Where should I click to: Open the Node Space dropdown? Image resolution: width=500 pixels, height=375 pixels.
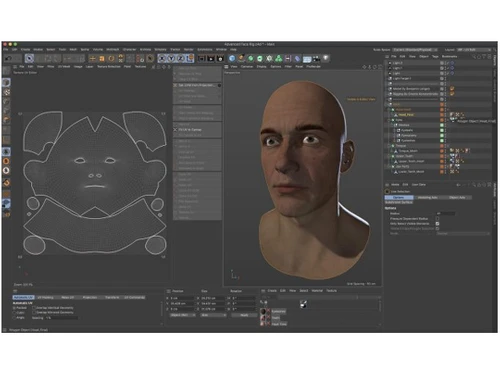pyautogui.click(x=415, y=50)
